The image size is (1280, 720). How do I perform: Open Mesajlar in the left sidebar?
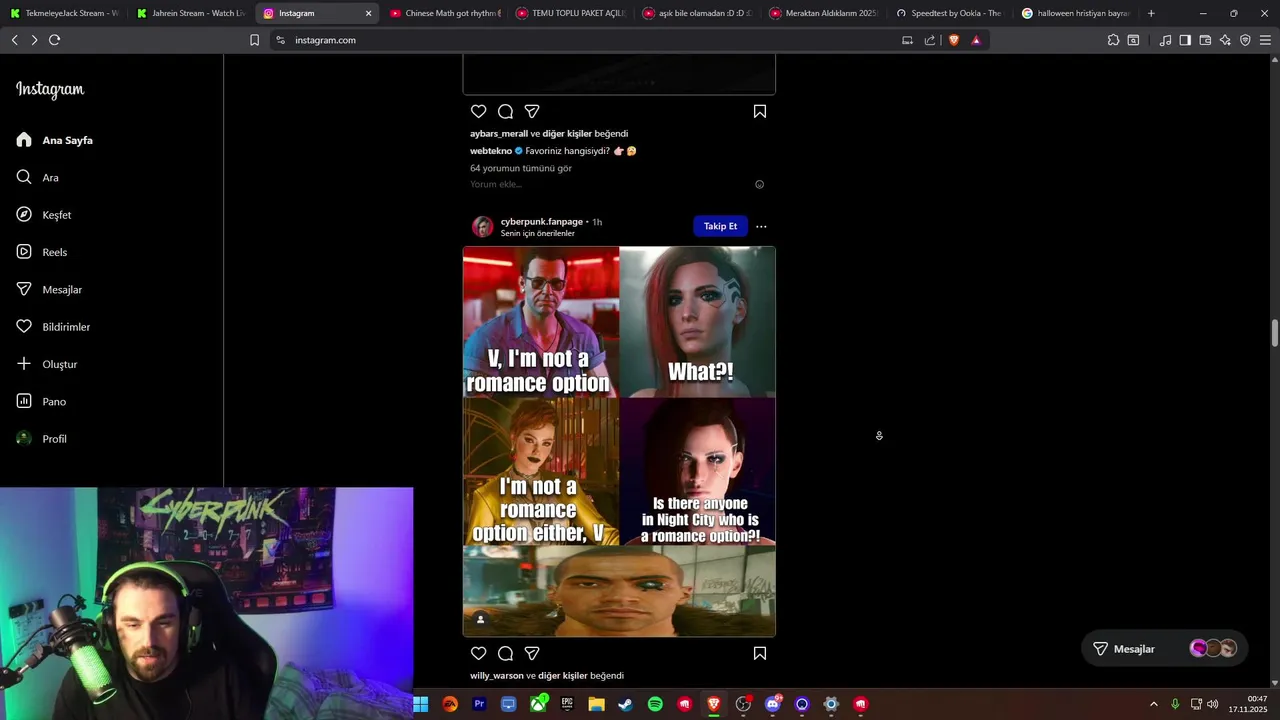click(x=49, y=289)
